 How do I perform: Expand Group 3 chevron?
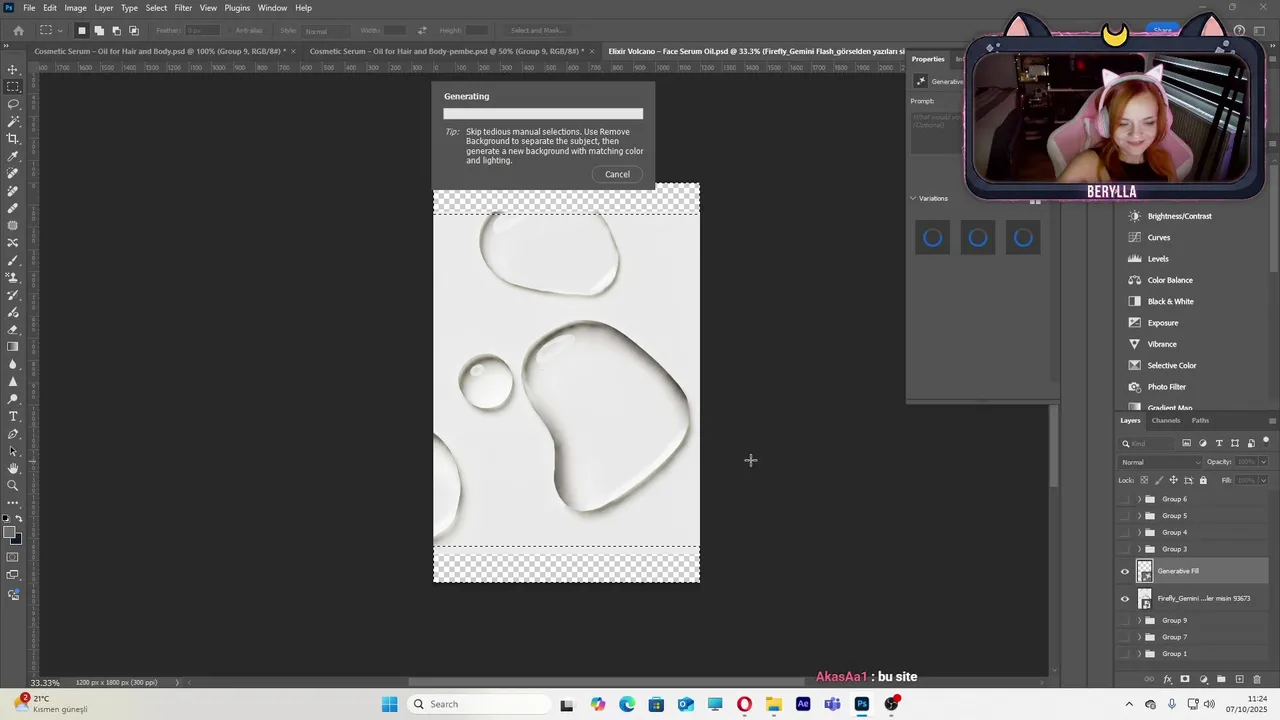[x=1139, y=549]
